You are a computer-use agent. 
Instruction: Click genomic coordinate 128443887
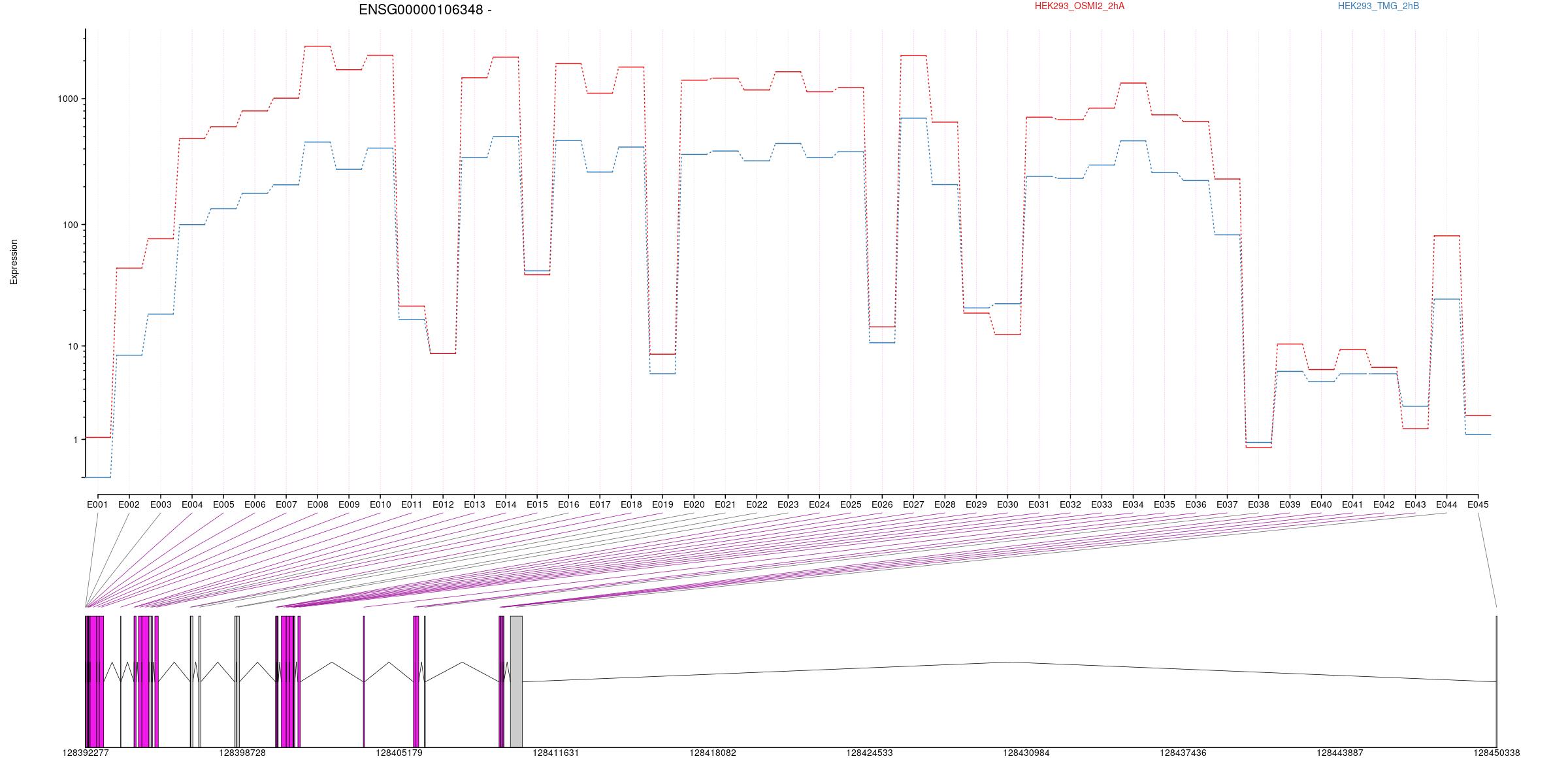1340,753
